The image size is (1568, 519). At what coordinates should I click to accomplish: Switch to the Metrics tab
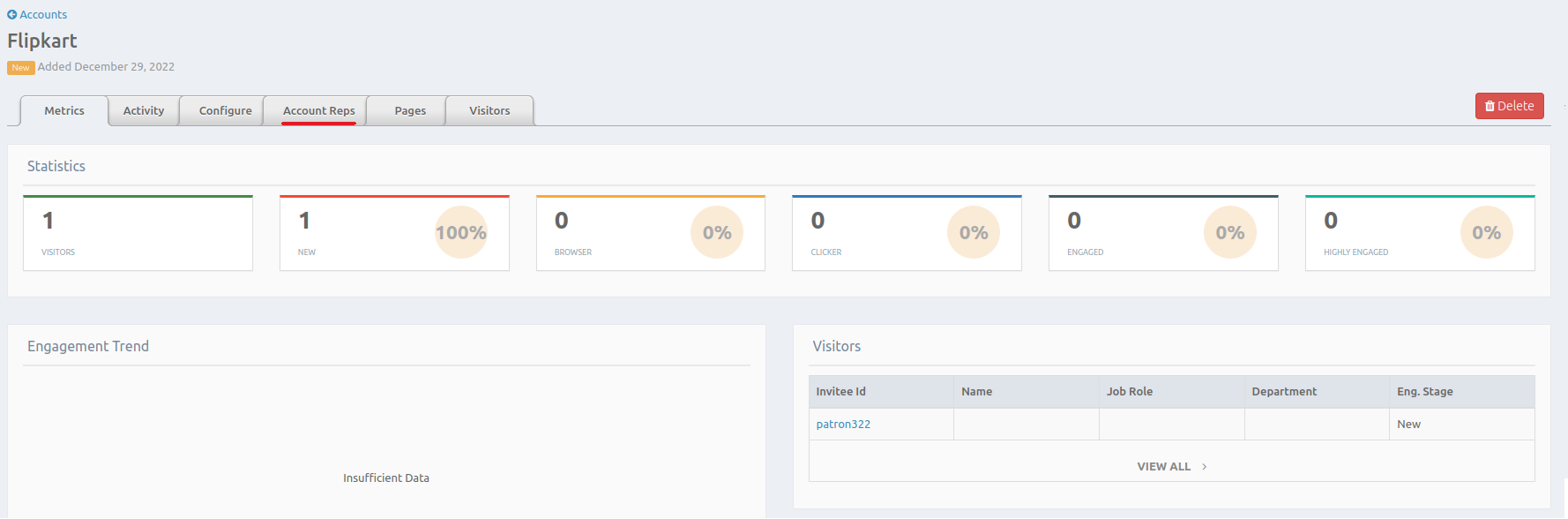tap(64, 111)
